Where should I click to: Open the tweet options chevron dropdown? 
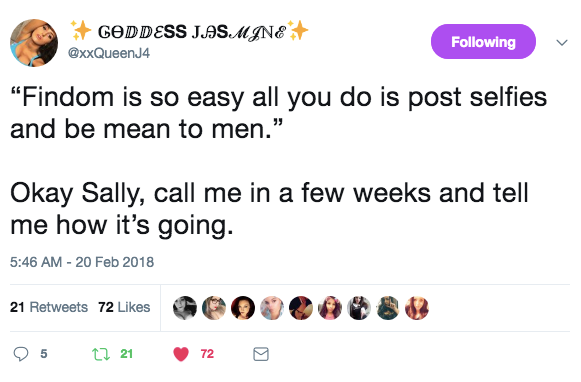[x=562, y=43]
